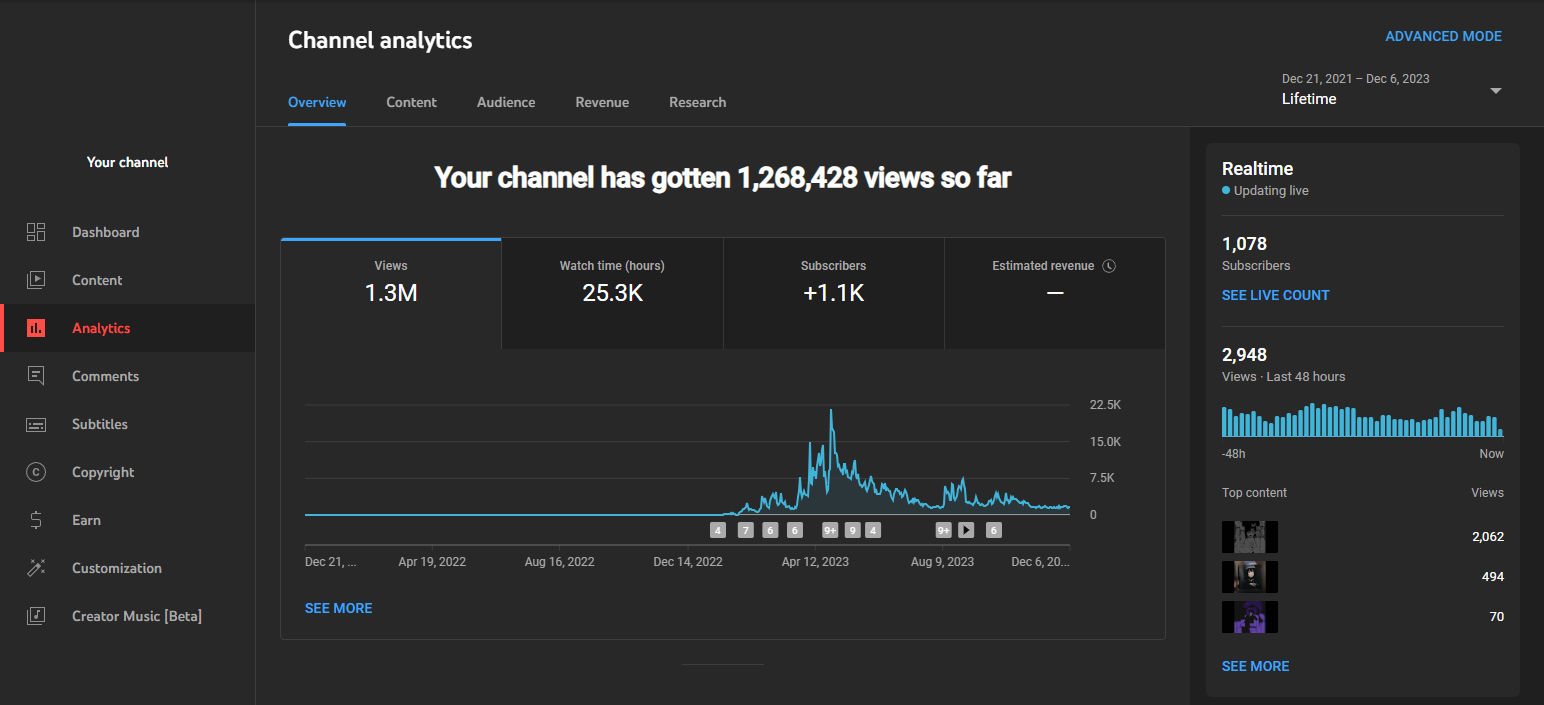1544x705 pixels.
Task: Open the Copyright icon in sidebar
Action: coord(36,472)
